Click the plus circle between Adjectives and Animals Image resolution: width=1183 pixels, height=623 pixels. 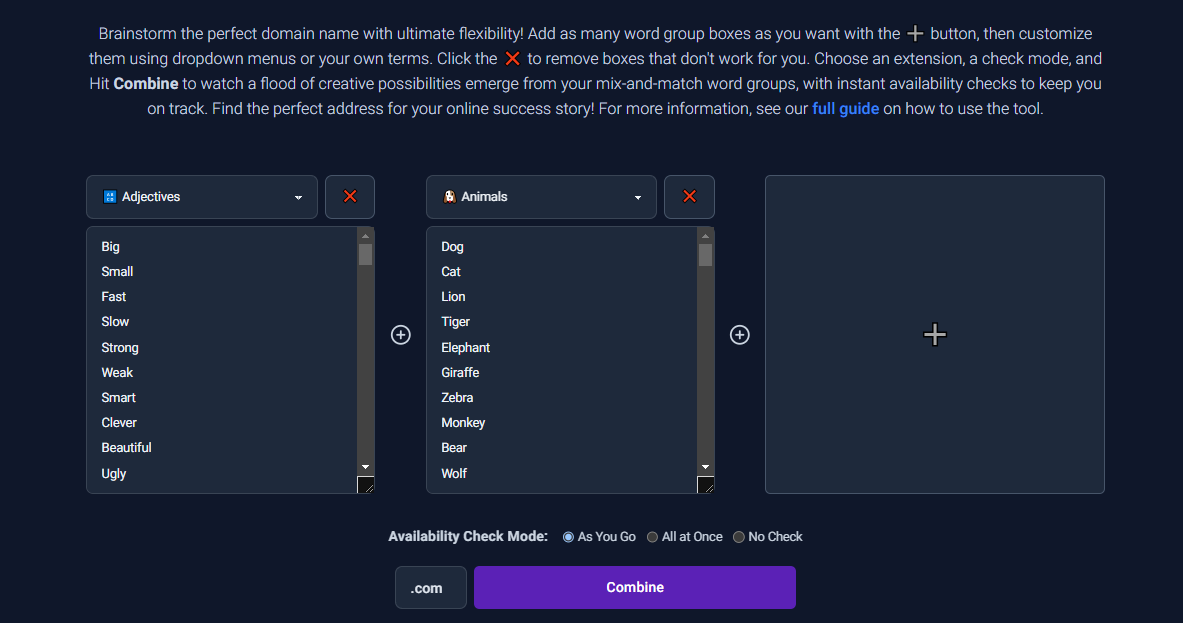pyautogui.click(x=401, y=335)
